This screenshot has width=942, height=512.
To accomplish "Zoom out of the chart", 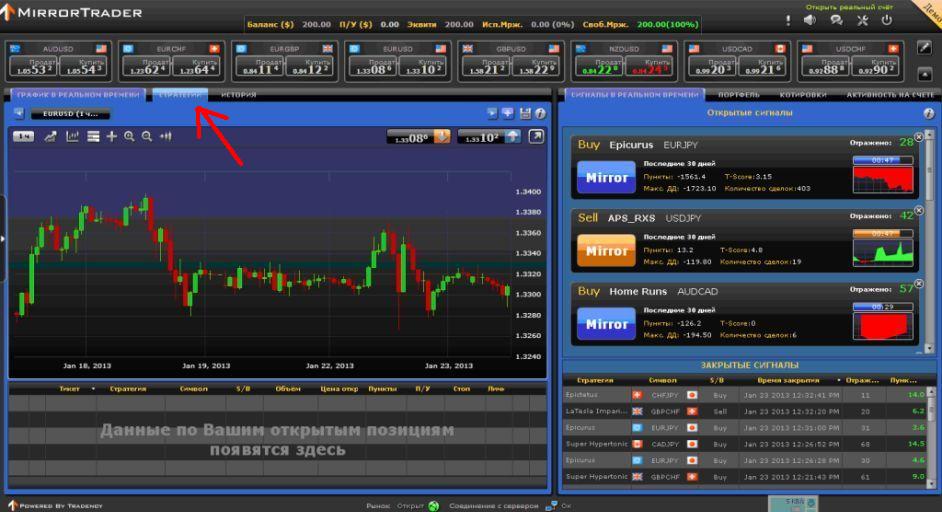I will 147,137.
